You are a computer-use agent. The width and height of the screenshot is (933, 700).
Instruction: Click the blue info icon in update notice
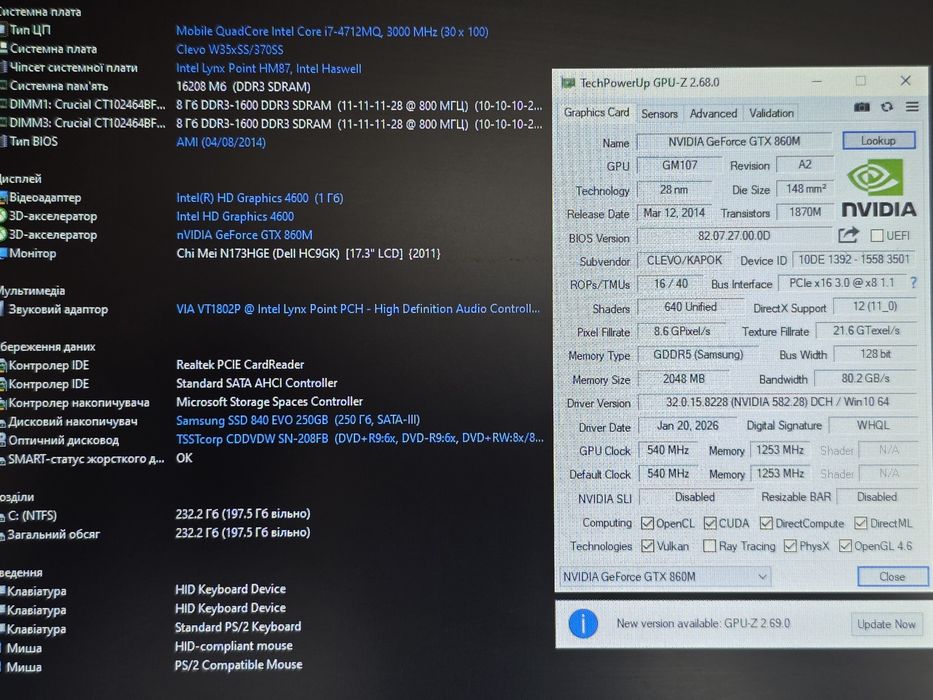point(583,624)
